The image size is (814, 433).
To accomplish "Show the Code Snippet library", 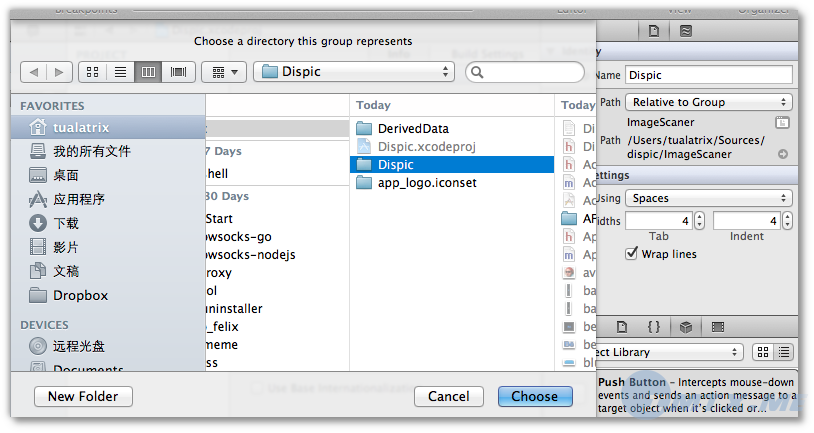I will [654, 327].
